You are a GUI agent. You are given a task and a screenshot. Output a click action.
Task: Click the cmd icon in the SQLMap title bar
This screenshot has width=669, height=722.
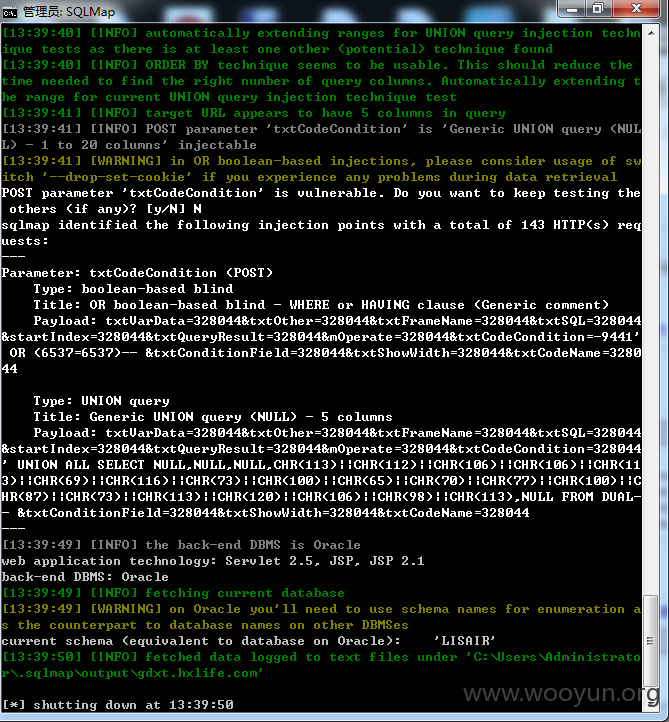[x=9, y=12]
